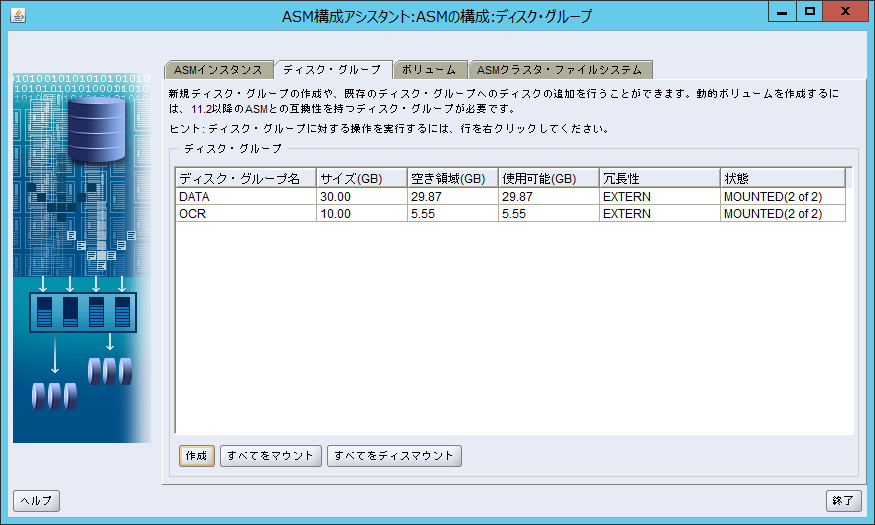
Task: Click MOUNTED(2 of 2) status of DATA
Action: [x=782, y=196]
